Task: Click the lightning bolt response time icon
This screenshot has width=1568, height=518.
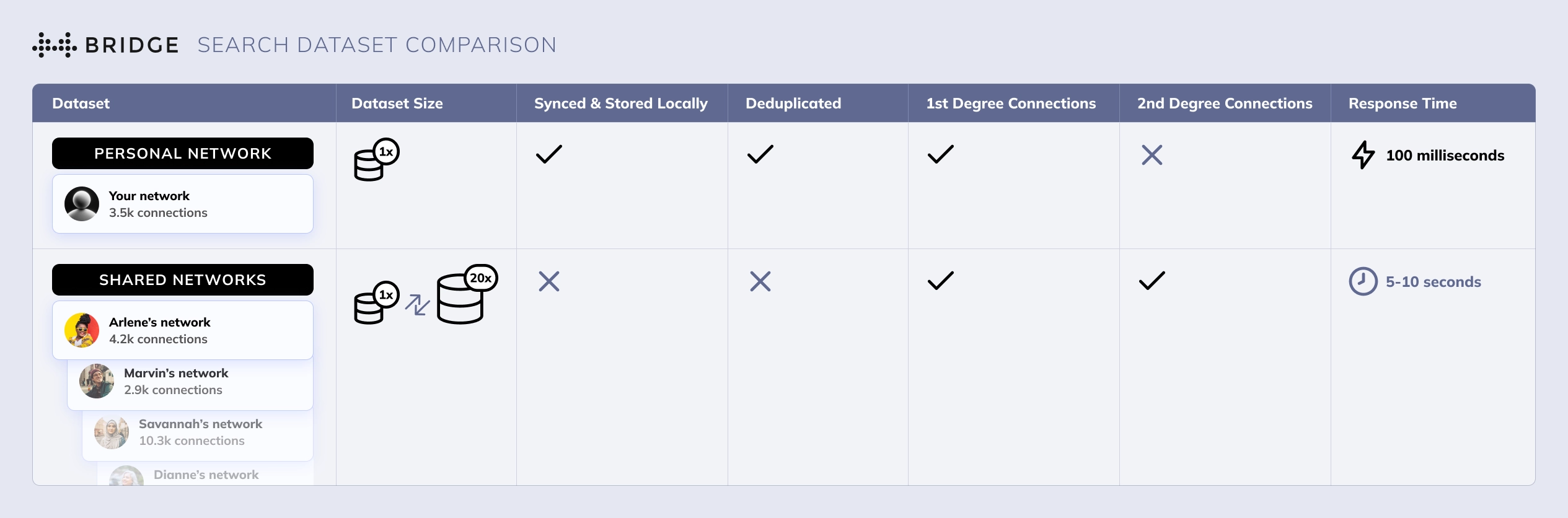Action: click(x=1363, y=155)
